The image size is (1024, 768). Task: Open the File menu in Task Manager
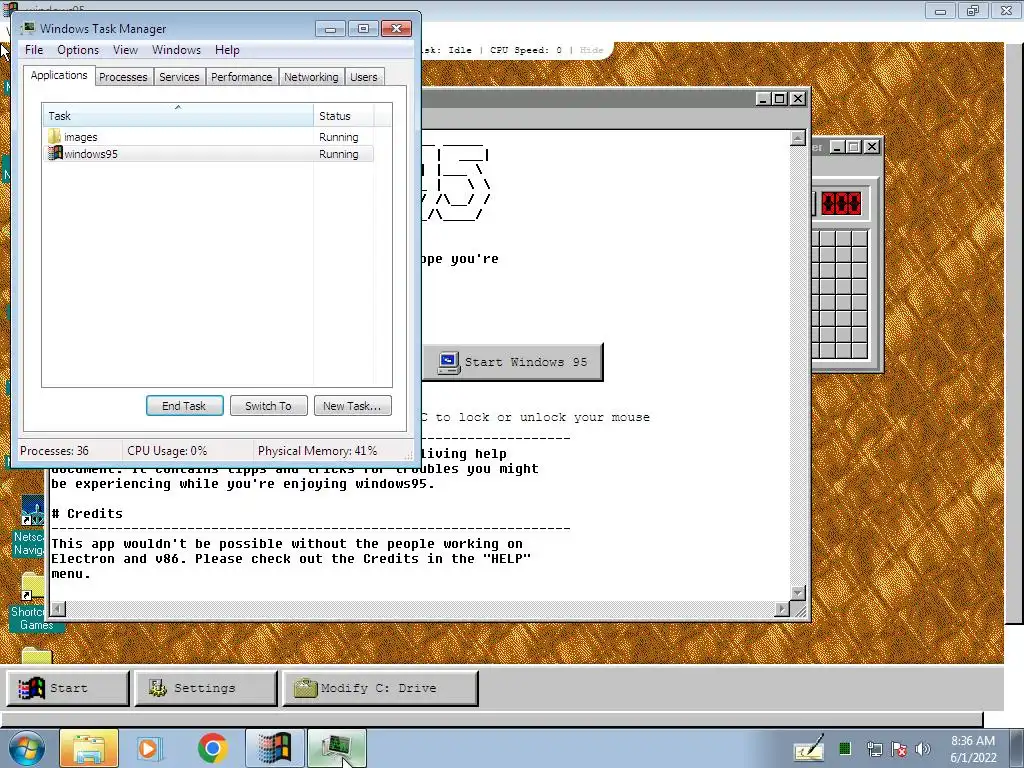34,50
